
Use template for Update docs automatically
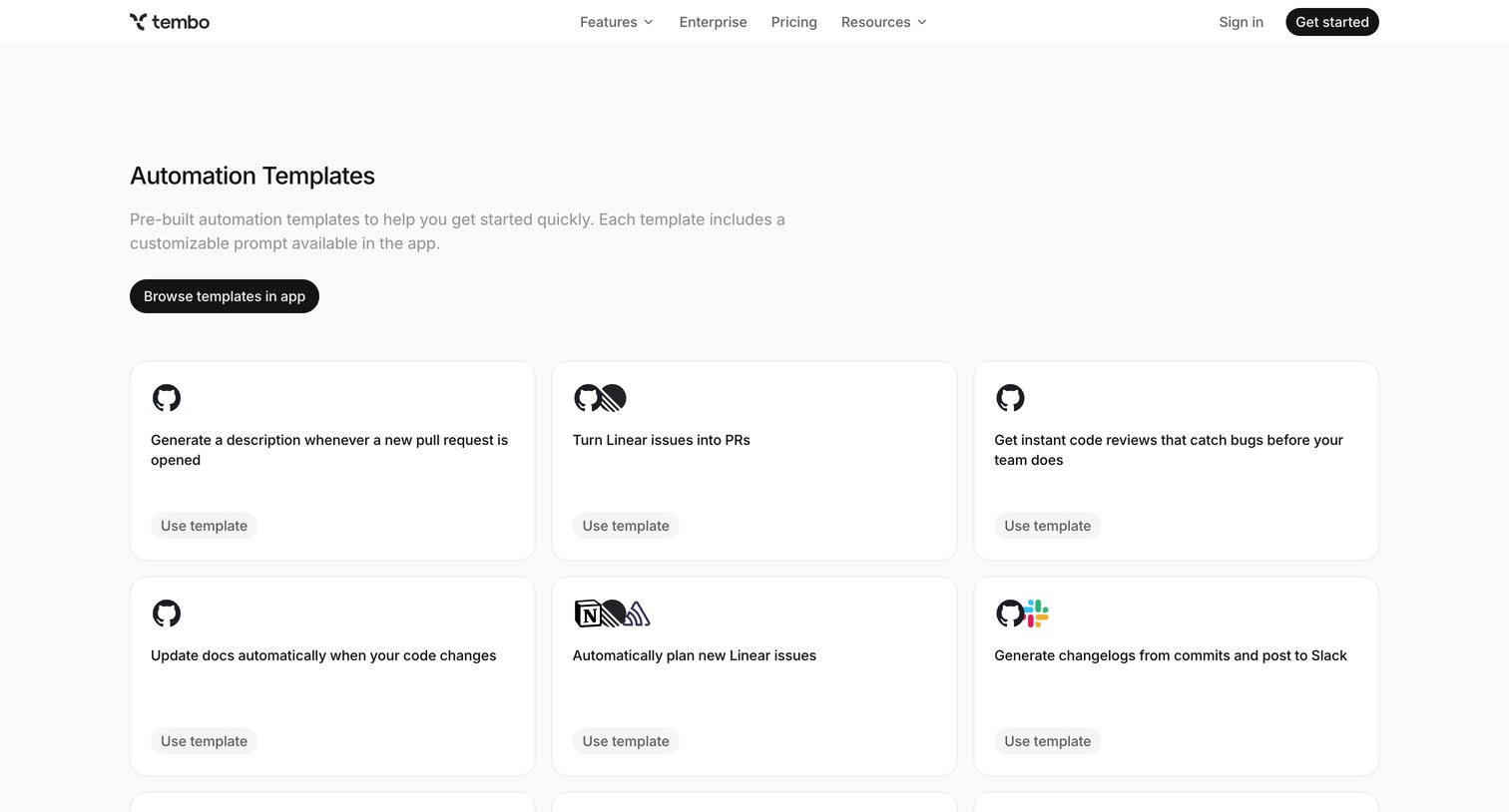tap(204, 741)
